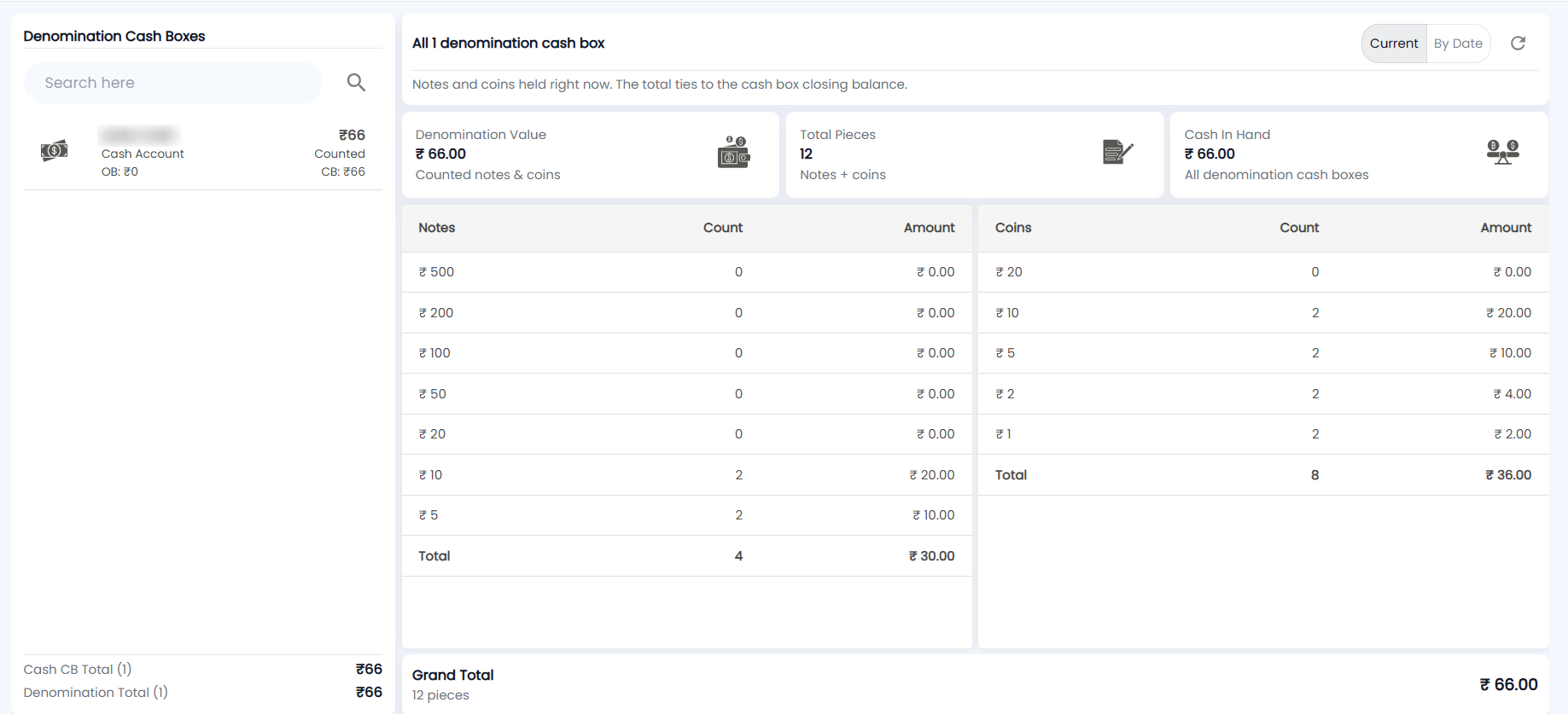This screenshot has width=1568, height=714.
Task: Switch to the Current view
Action: click(x=1394, y=44)
